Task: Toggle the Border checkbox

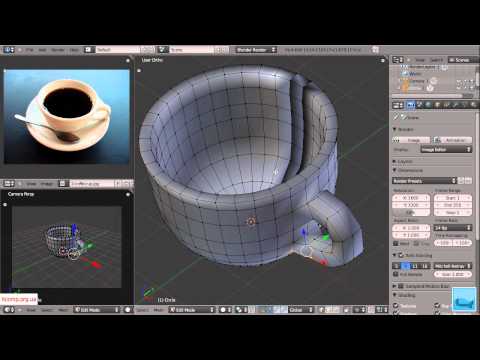Action: [x=396, y=244]
